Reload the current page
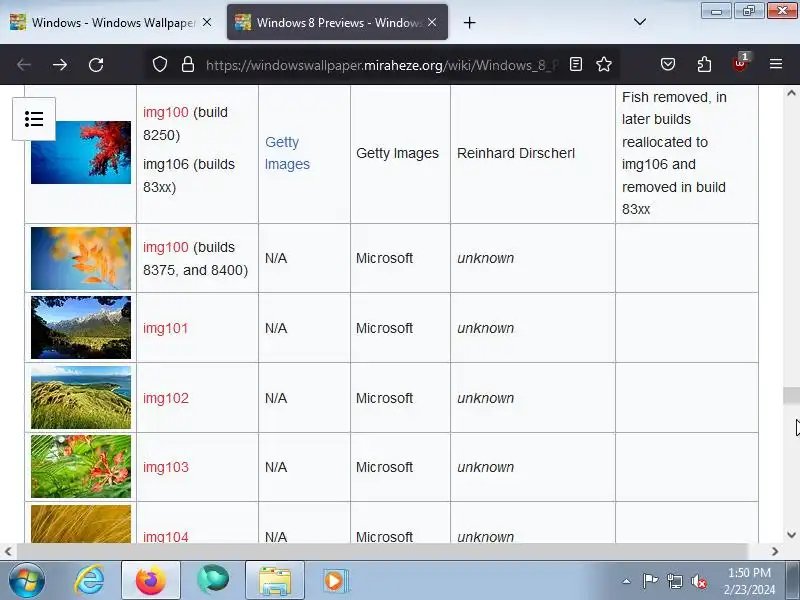 [x=96, y=65]
